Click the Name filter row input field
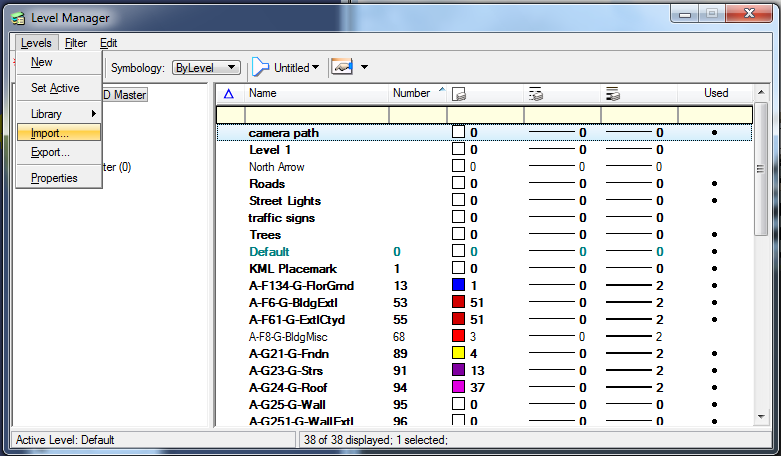This screenshot has width=781, height=456. [316, 115]
